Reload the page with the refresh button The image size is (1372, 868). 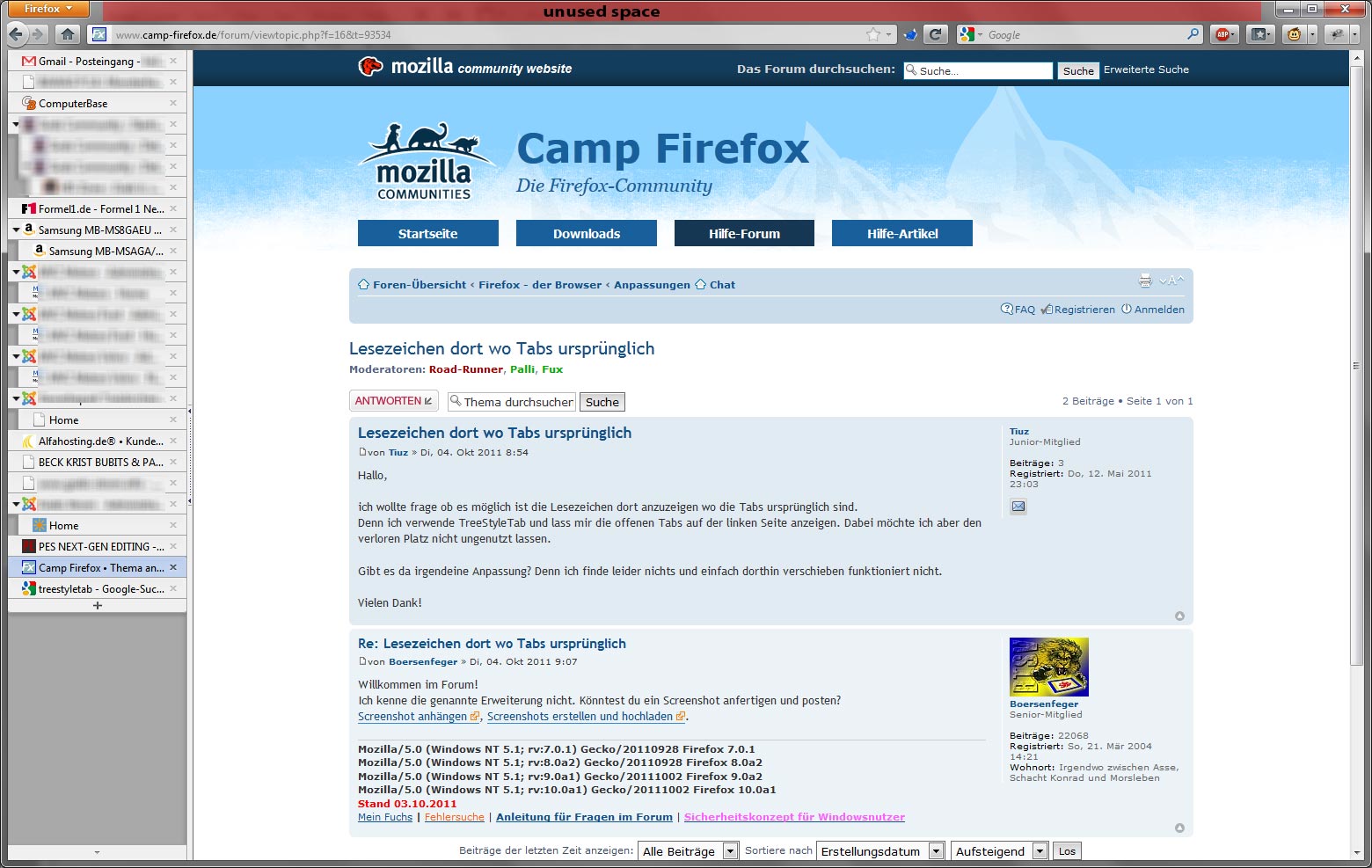click(x=935, y=34)
